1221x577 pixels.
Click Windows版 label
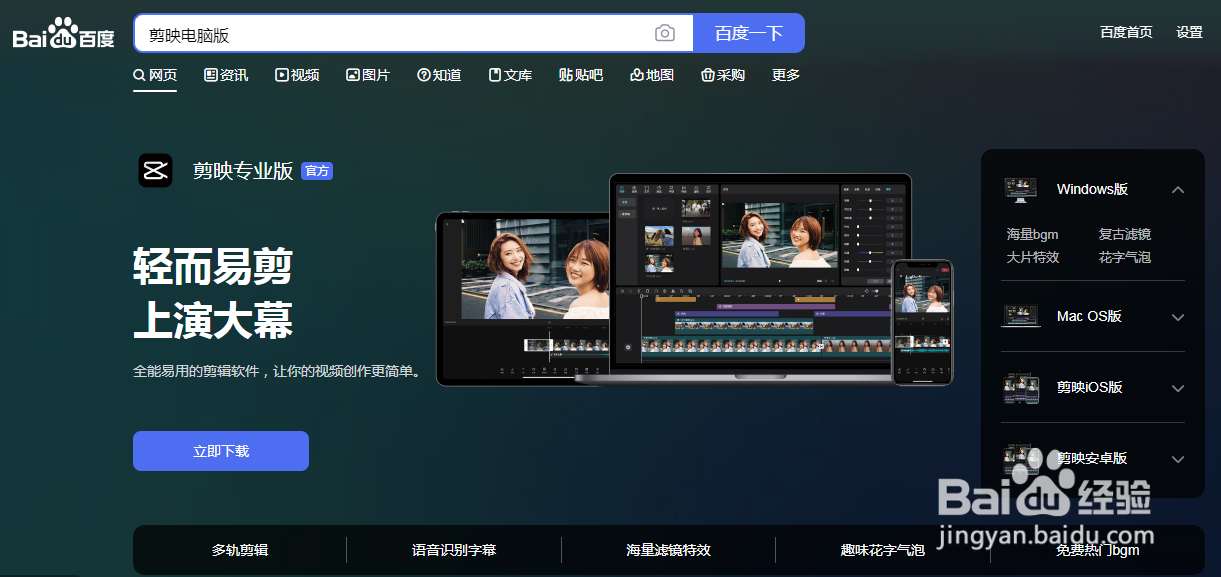pyautogui.click(x=1092, y=189)
